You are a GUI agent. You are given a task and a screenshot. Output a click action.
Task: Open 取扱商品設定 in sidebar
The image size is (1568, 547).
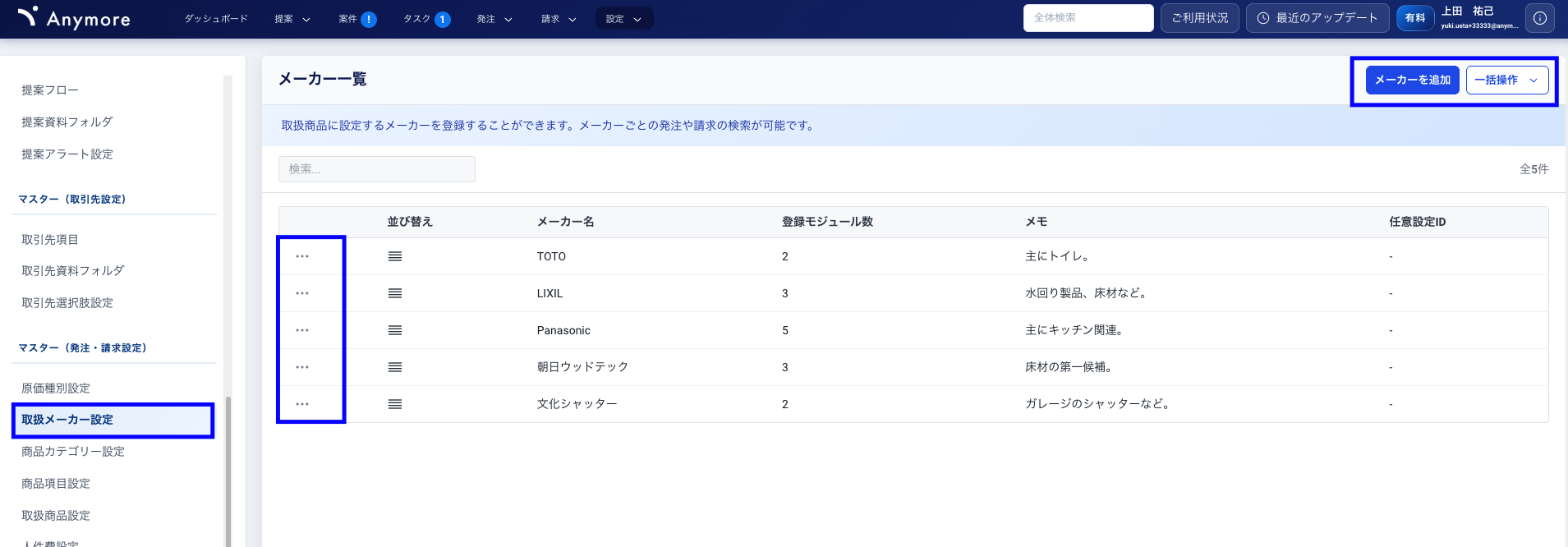56,516
